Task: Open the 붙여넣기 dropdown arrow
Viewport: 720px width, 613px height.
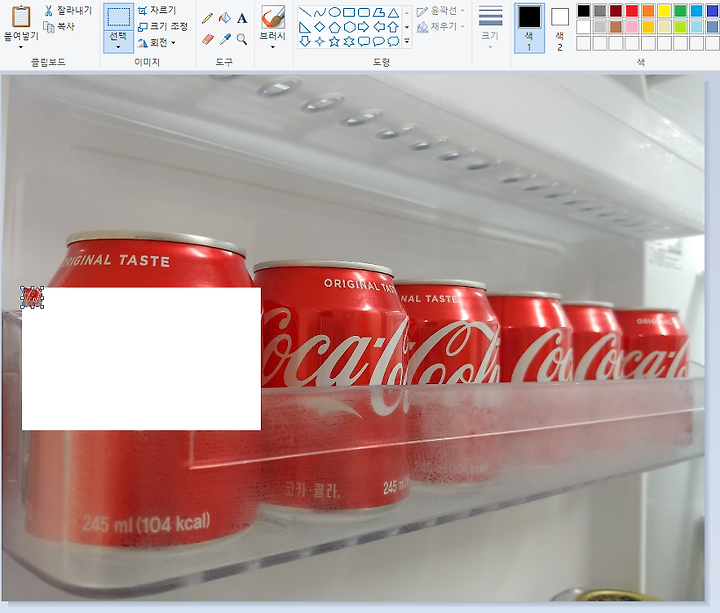Action: tap(21, 47)
